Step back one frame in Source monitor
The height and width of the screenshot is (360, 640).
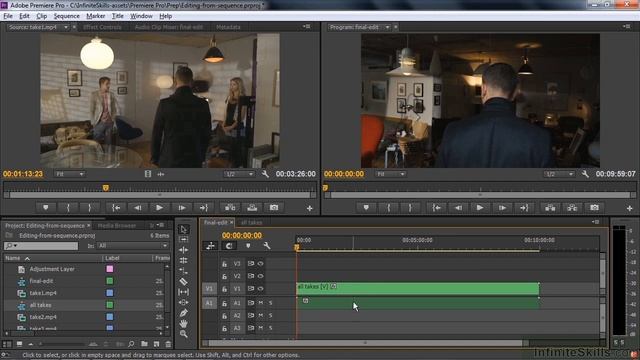tap(138, 208)
